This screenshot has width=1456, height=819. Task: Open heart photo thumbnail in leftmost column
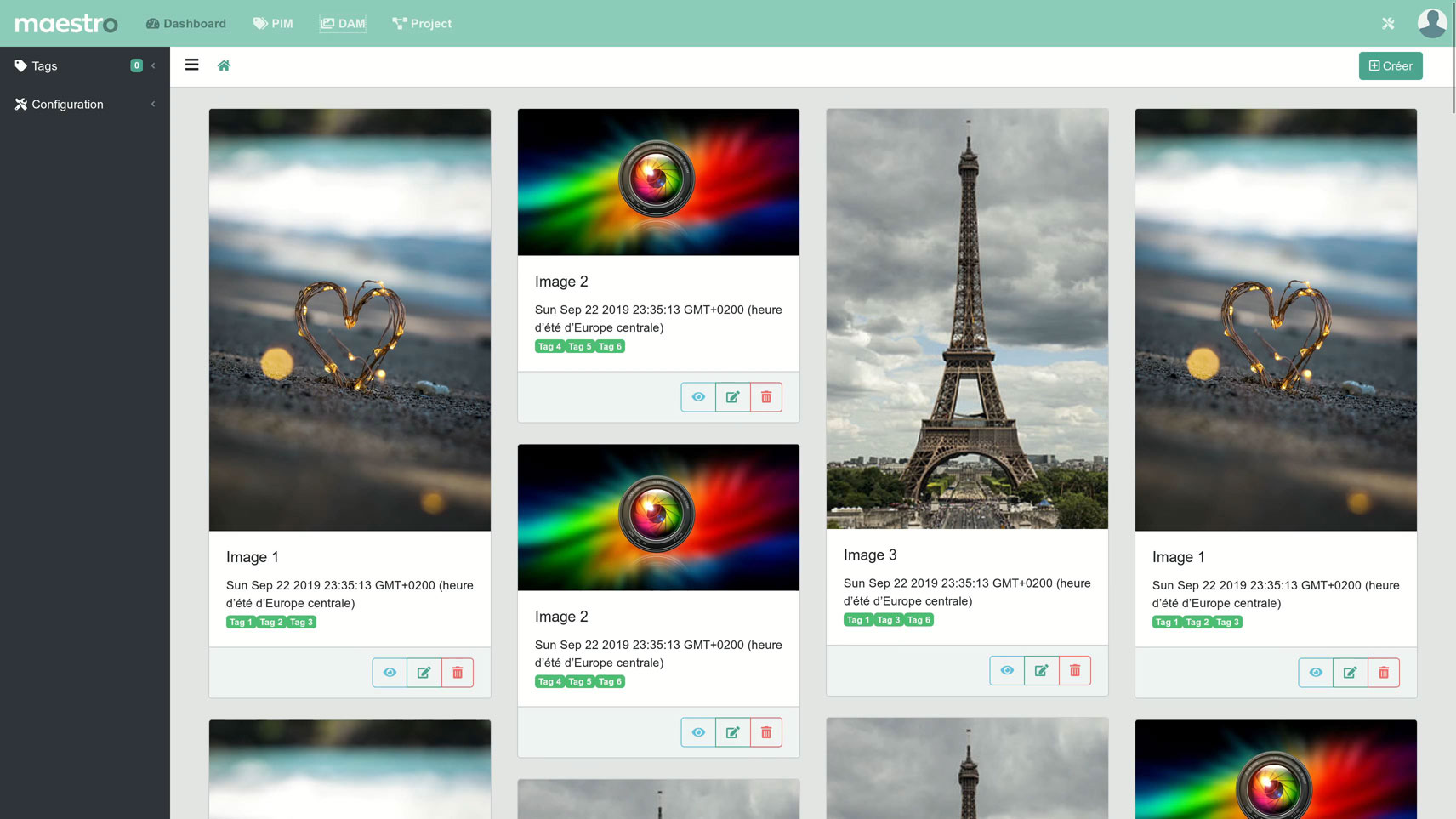point(350,320)
